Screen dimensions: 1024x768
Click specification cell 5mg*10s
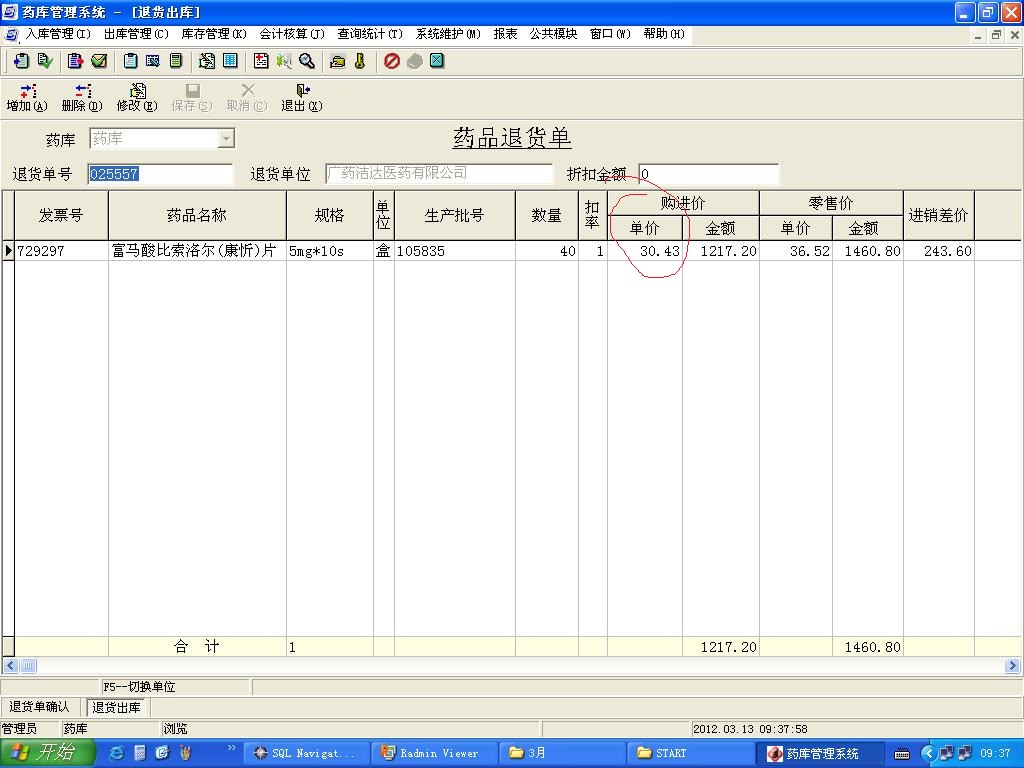pyautogui.click(x=330, y=251)
